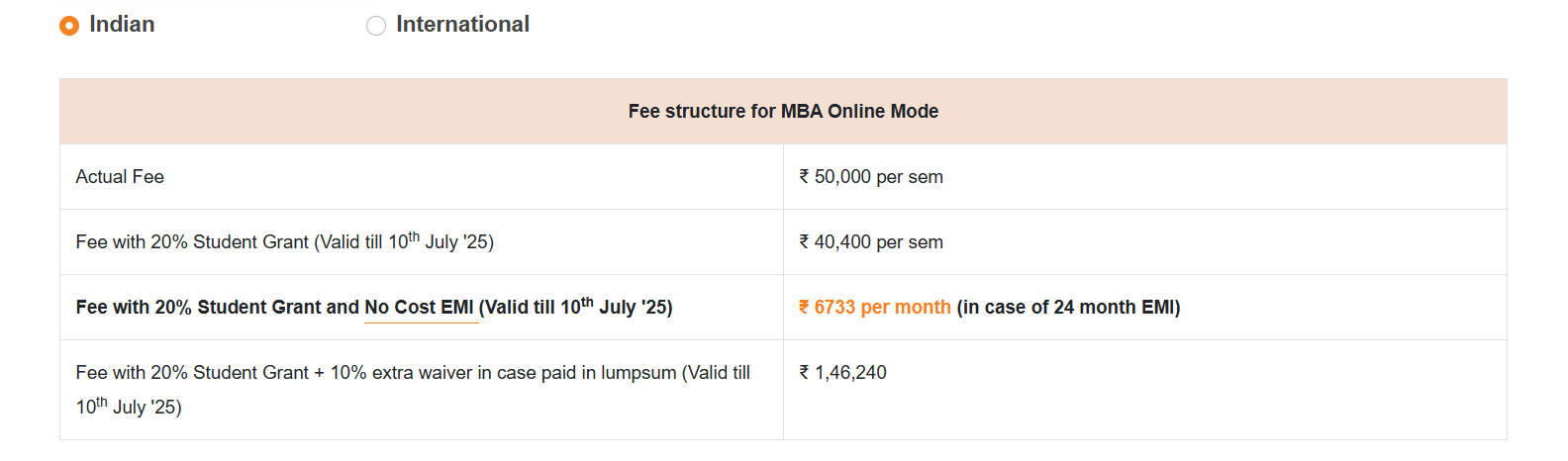Click the bold "Fee with 20% Student Grant and" text

218,308
